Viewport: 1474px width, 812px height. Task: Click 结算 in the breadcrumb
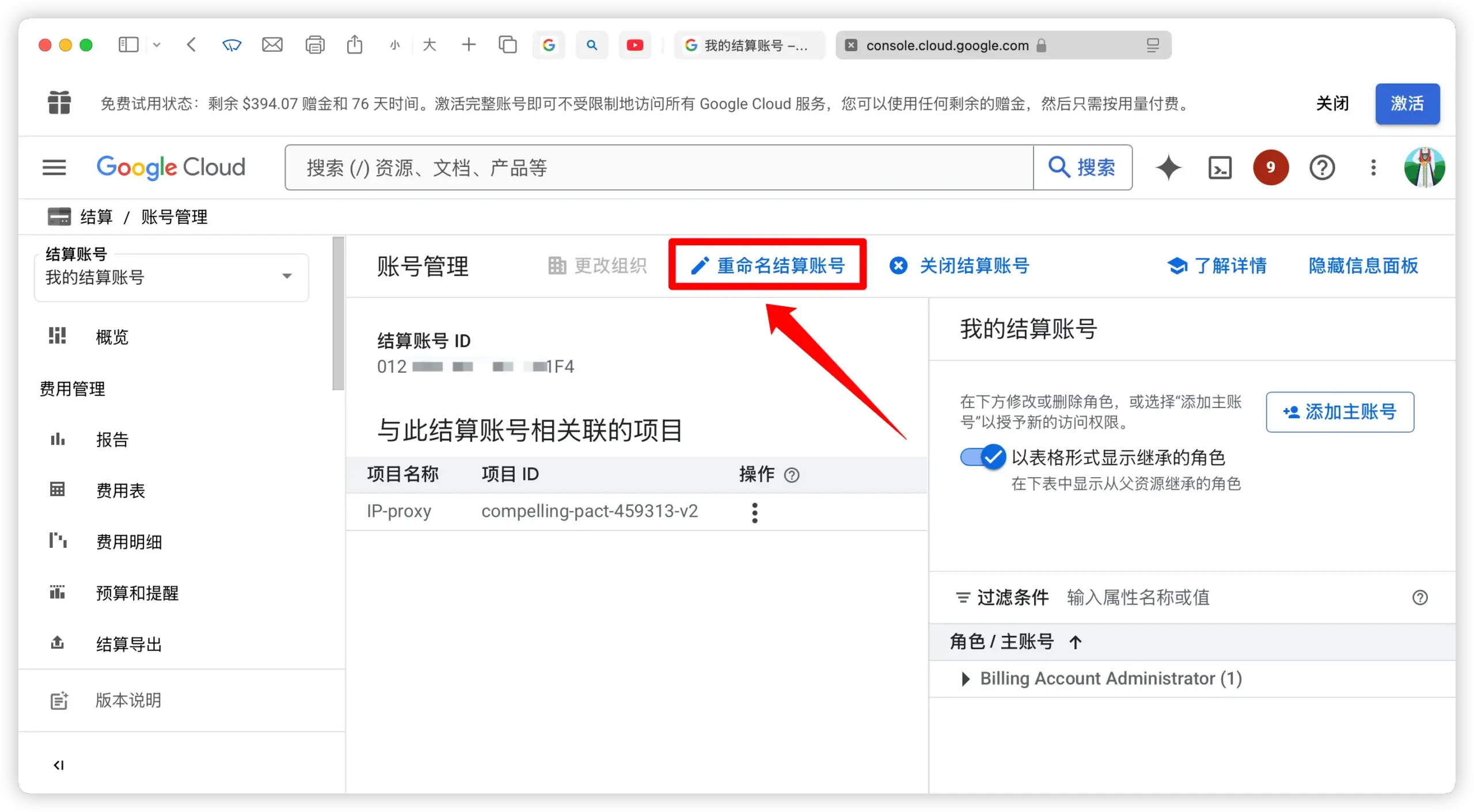96,217
